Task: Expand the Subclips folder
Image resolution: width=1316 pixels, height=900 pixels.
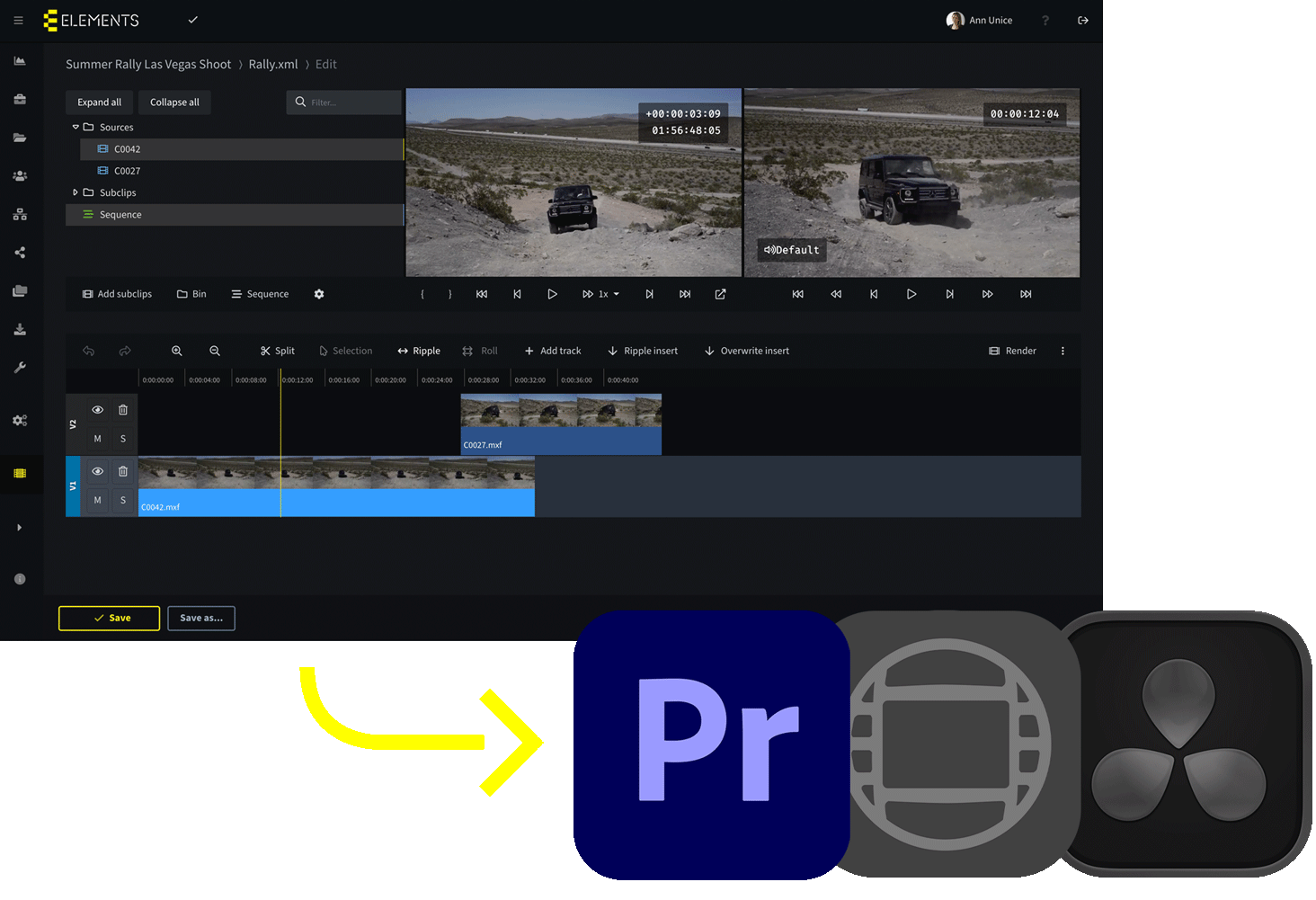Action: pyautogui.click(x=76, y=192)
